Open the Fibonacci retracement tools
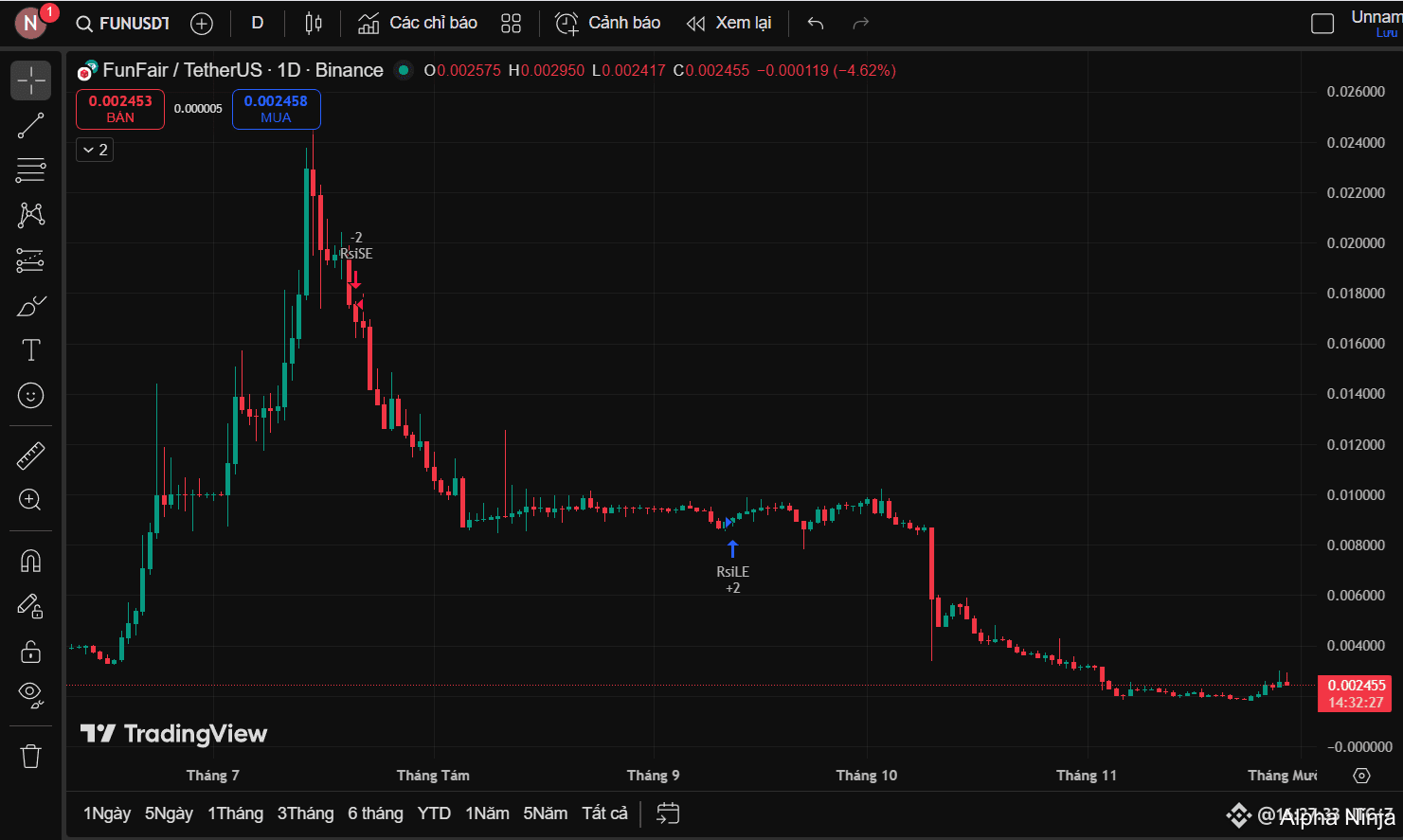 (x=31, y=170)
